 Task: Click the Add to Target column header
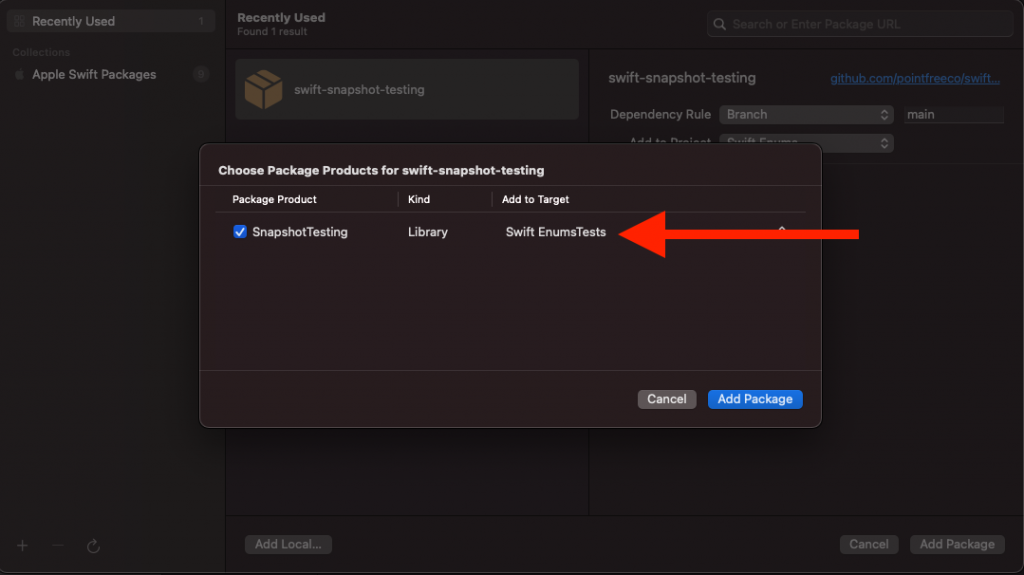[x=535, y=199]
